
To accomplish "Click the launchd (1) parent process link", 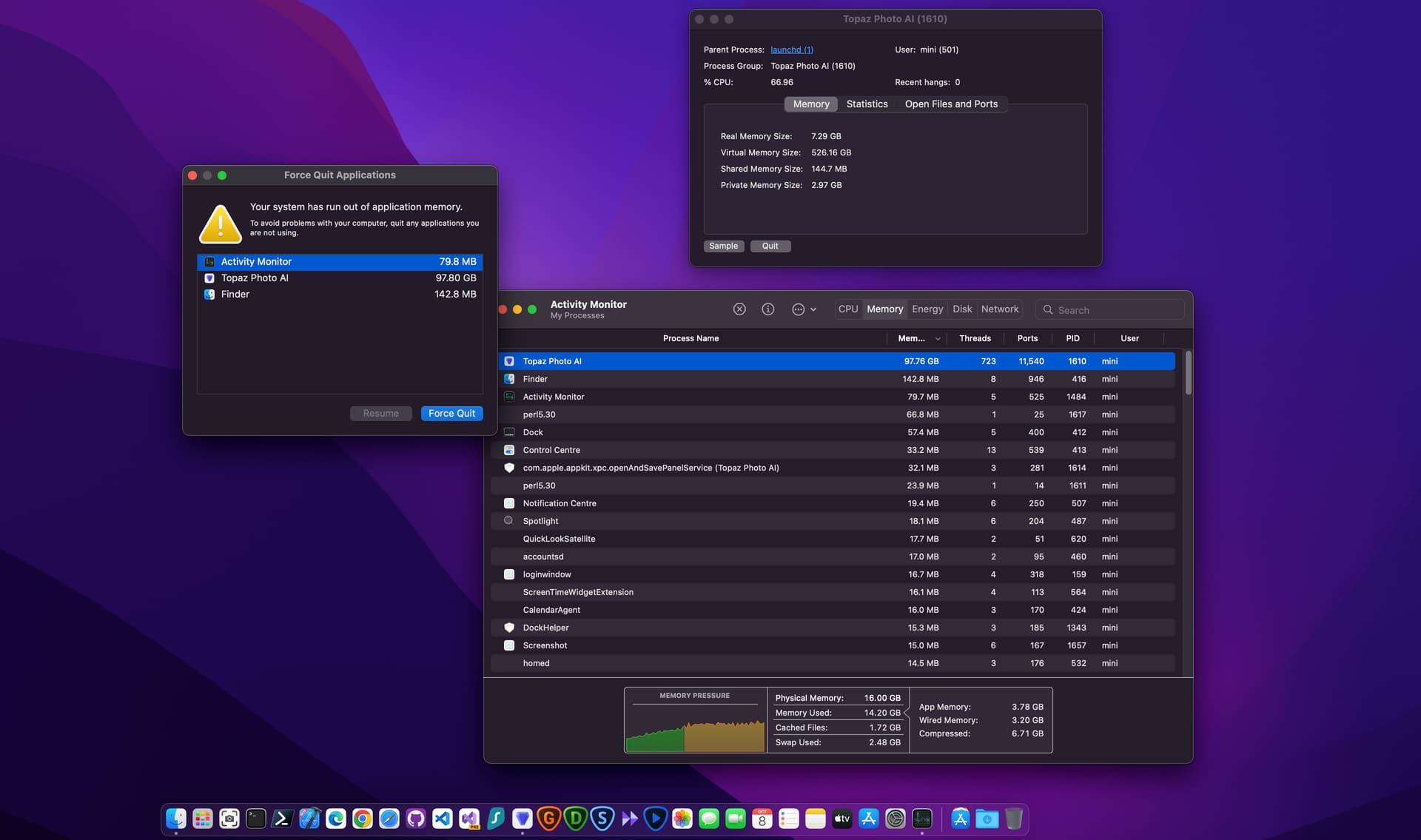I will click(x=791, y=50).
